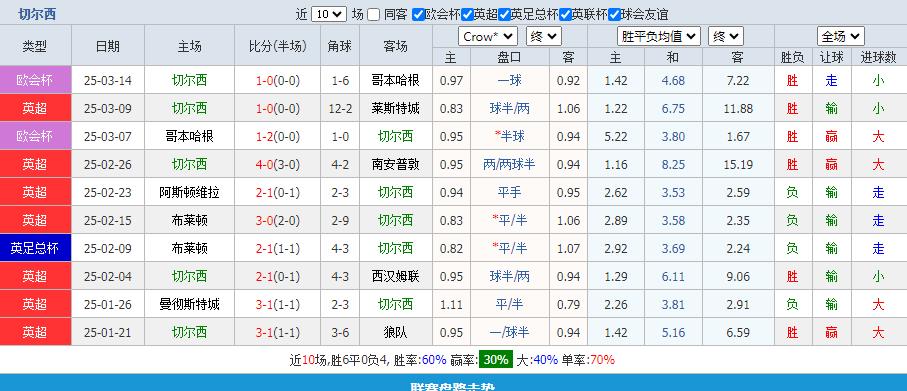Click the 客场 column header
Image resolution: width=907 pixels, height=391 pixels.
396,46
